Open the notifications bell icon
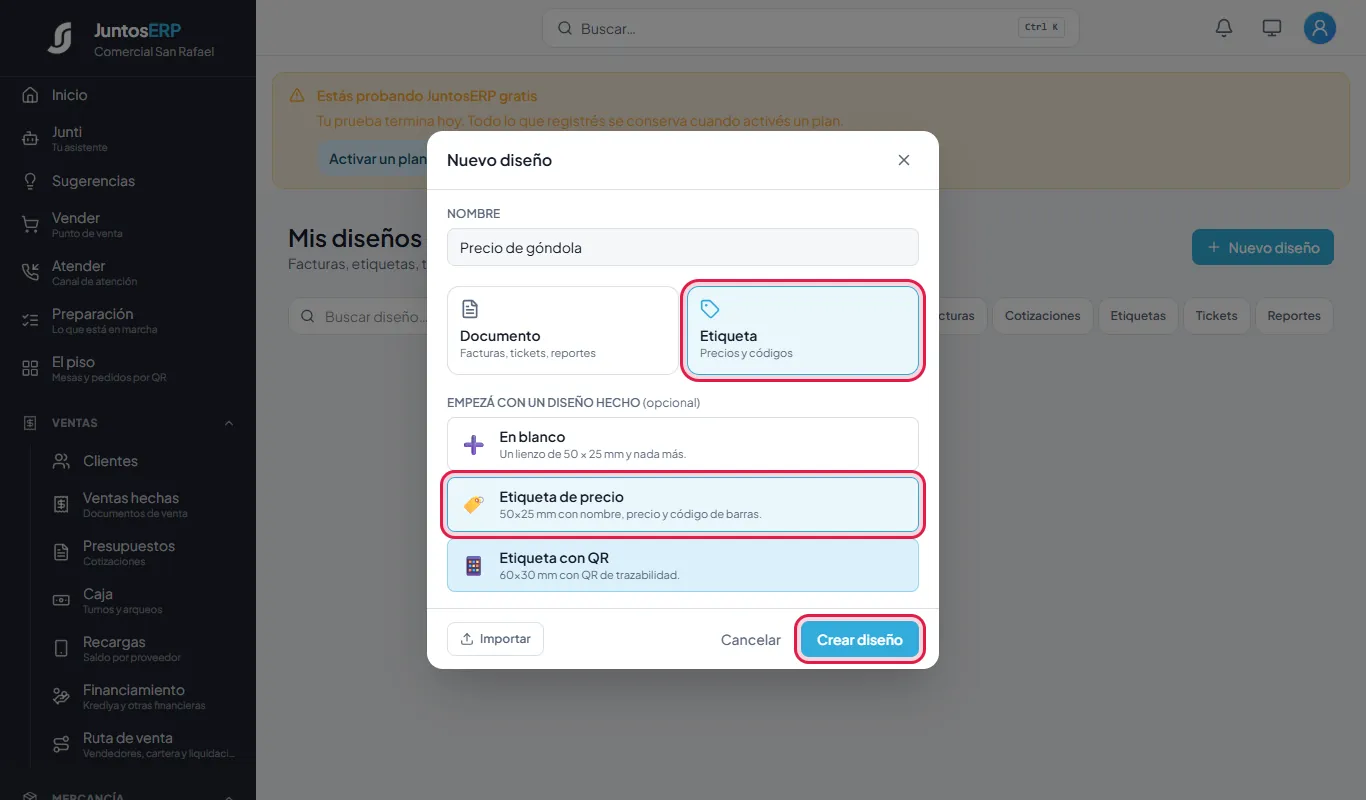This screenshot has height=800, width=1366. pos(1224,28)
